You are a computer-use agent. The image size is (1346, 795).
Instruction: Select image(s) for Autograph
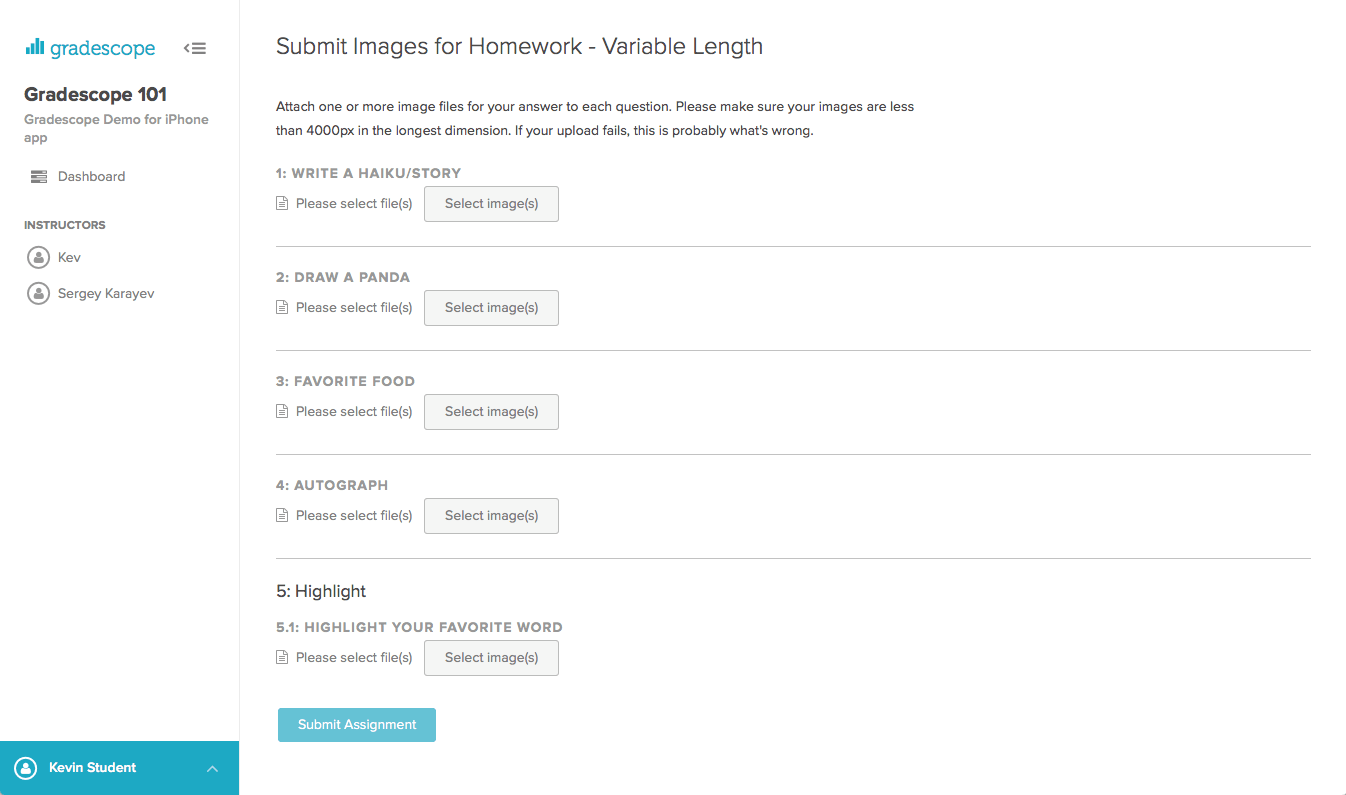pos(491,515)
